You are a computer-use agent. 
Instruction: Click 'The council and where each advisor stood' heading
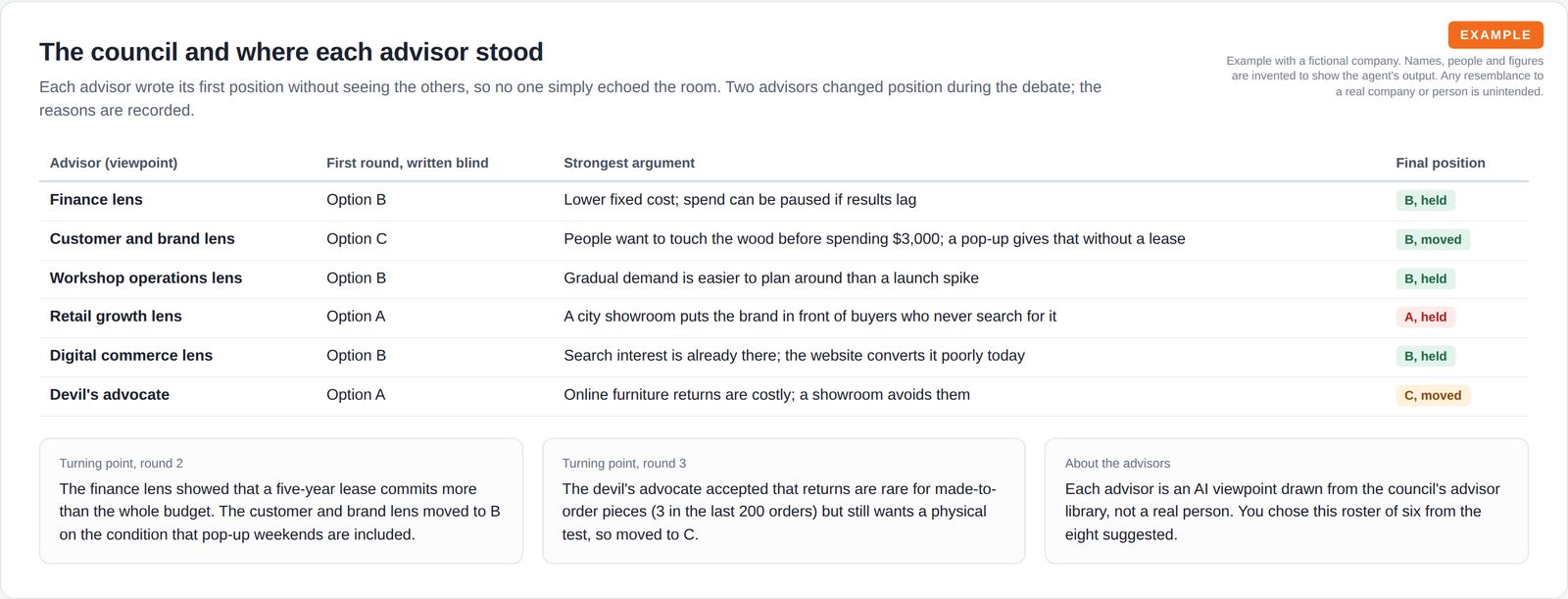tap(291, 52)
